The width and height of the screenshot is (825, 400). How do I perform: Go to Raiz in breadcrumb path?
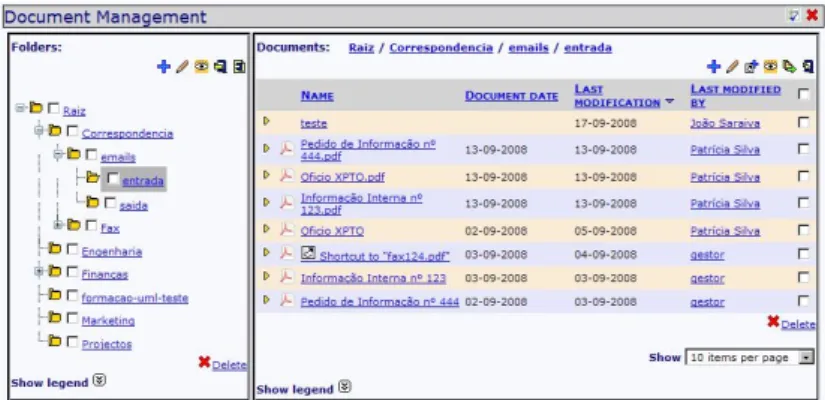click(361, 48)
